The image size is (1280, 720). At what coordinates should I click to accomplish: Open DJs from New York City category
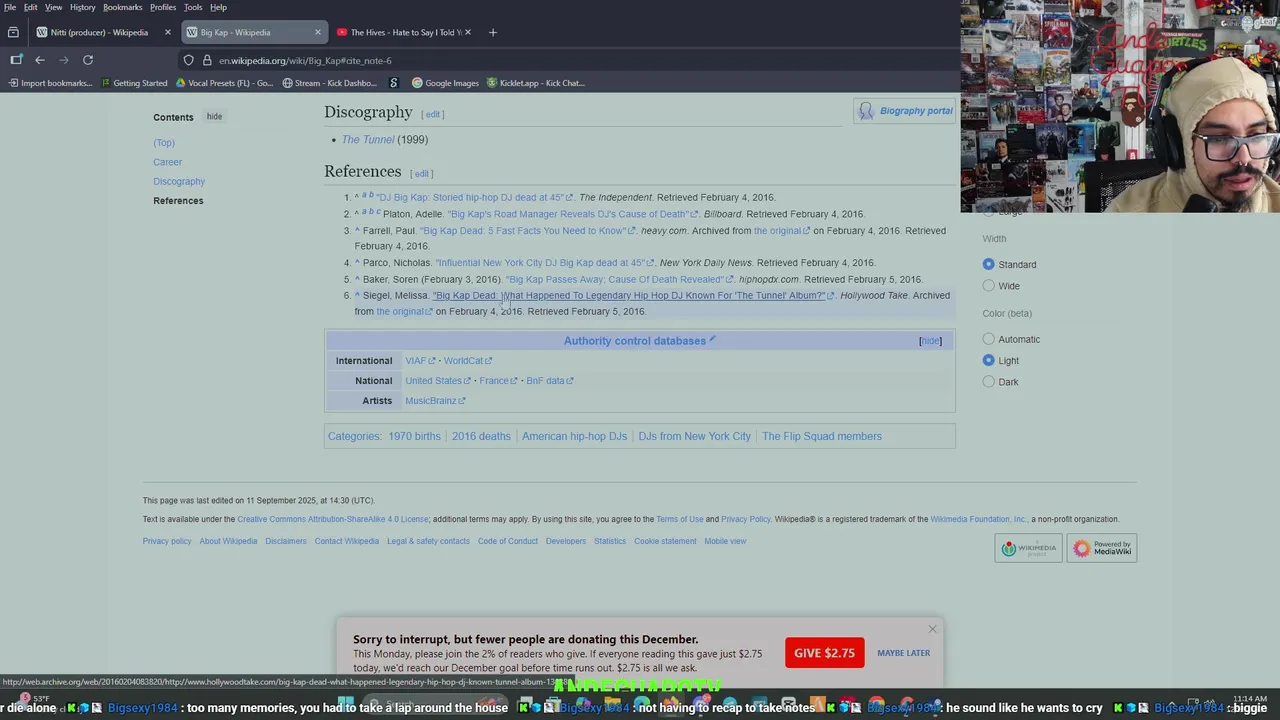[x=694, y=436]
